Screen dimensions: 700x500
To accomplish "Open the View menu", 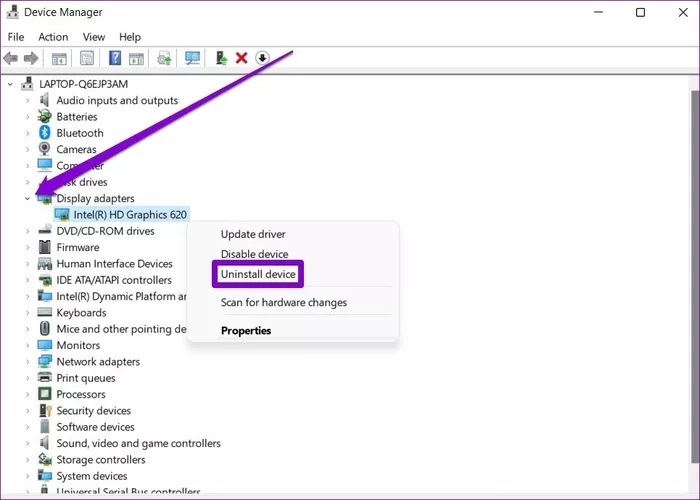I will [94, 37].
